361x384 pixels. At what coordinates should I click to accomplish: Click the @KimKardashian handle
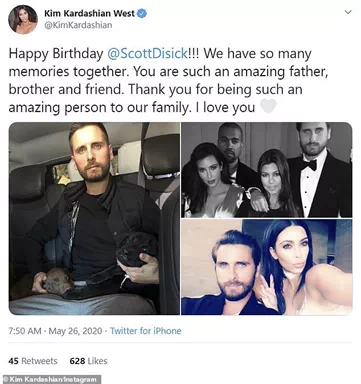(x=78, y=25)
